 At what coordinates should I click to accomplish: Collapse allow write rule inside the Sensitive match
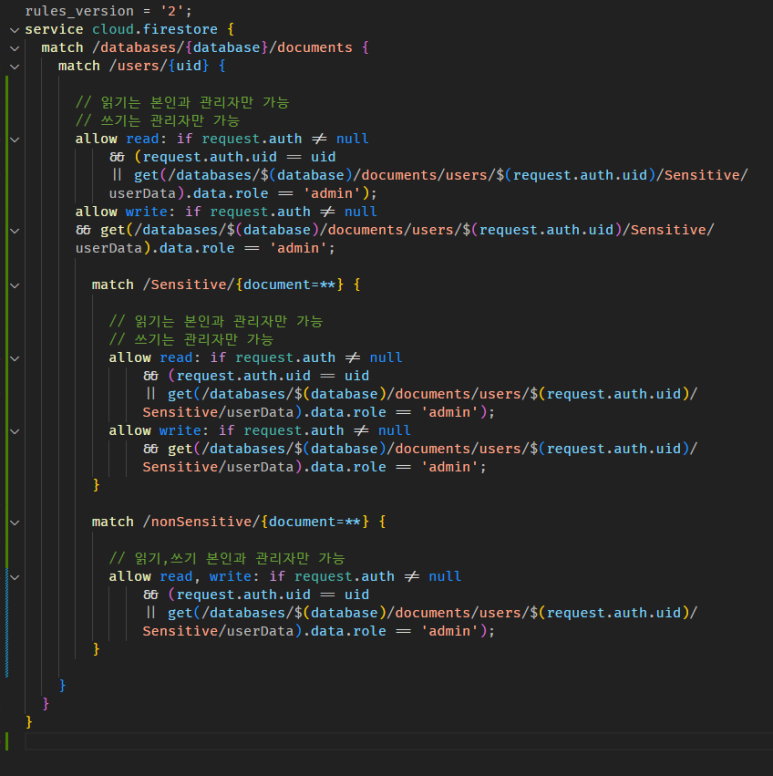[14, 432]
